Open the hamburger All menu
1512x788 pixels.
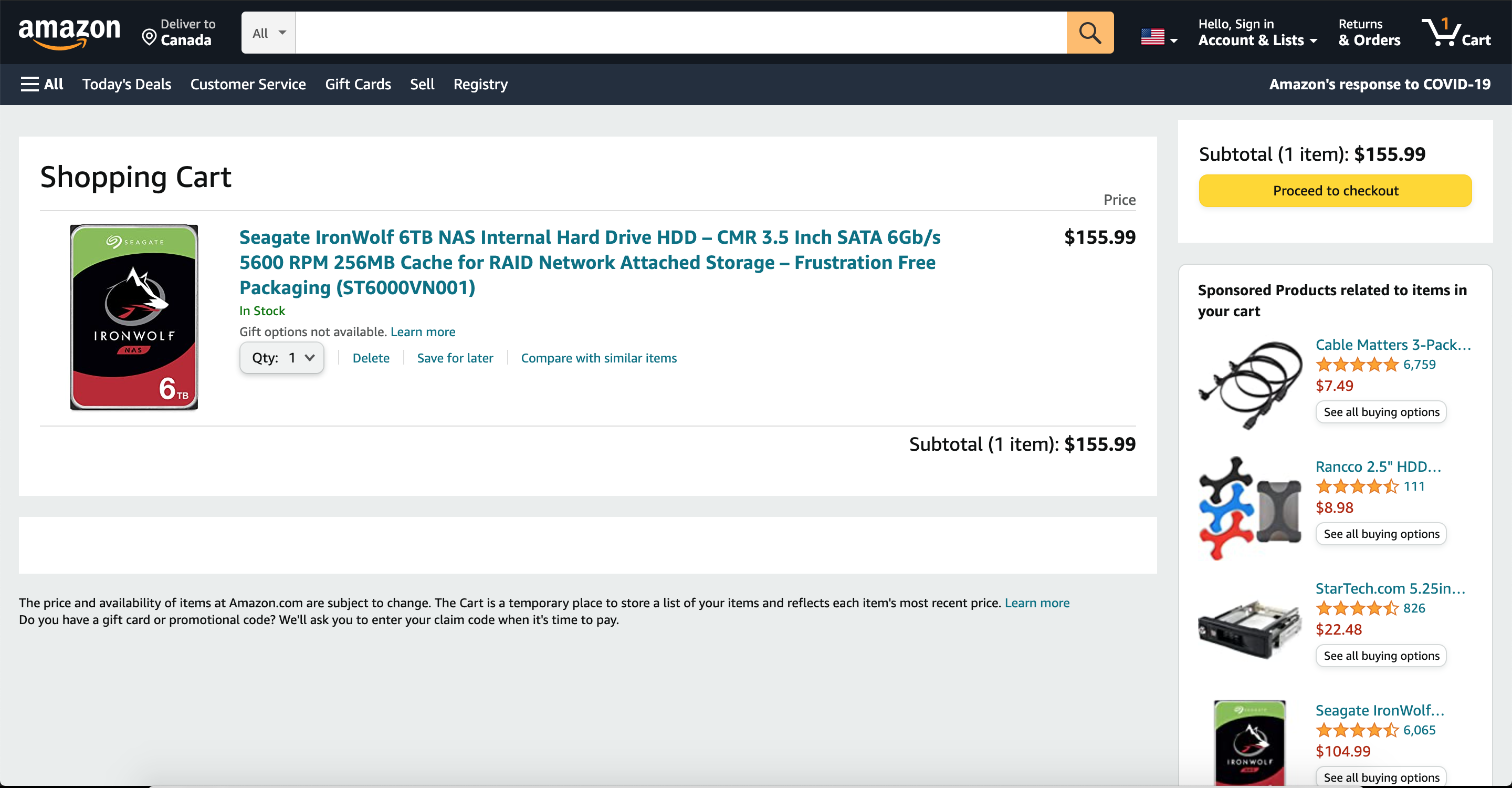[41, 84]
